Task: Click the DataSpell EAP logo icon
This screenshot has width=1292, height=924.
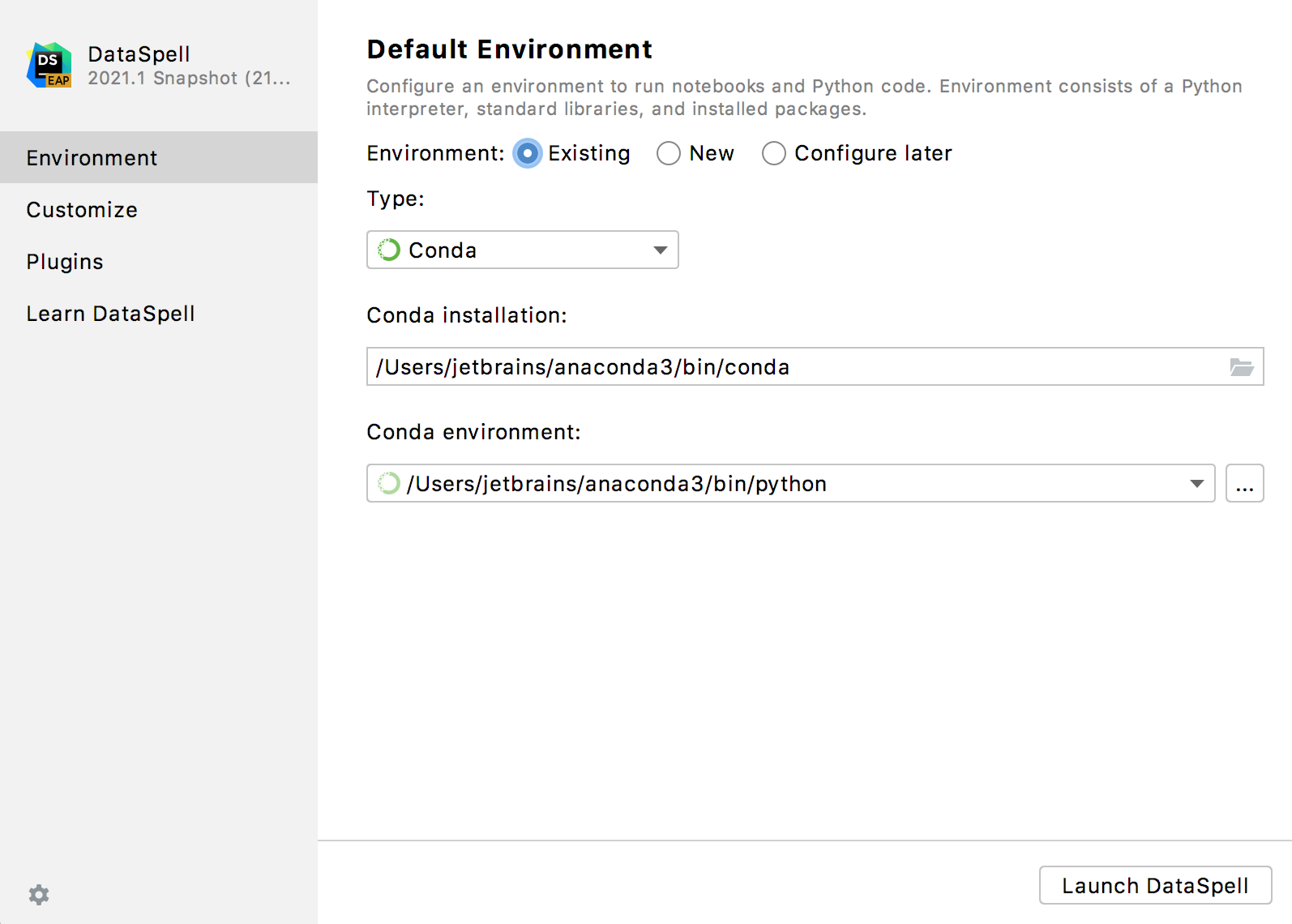Action: (49, 65)
